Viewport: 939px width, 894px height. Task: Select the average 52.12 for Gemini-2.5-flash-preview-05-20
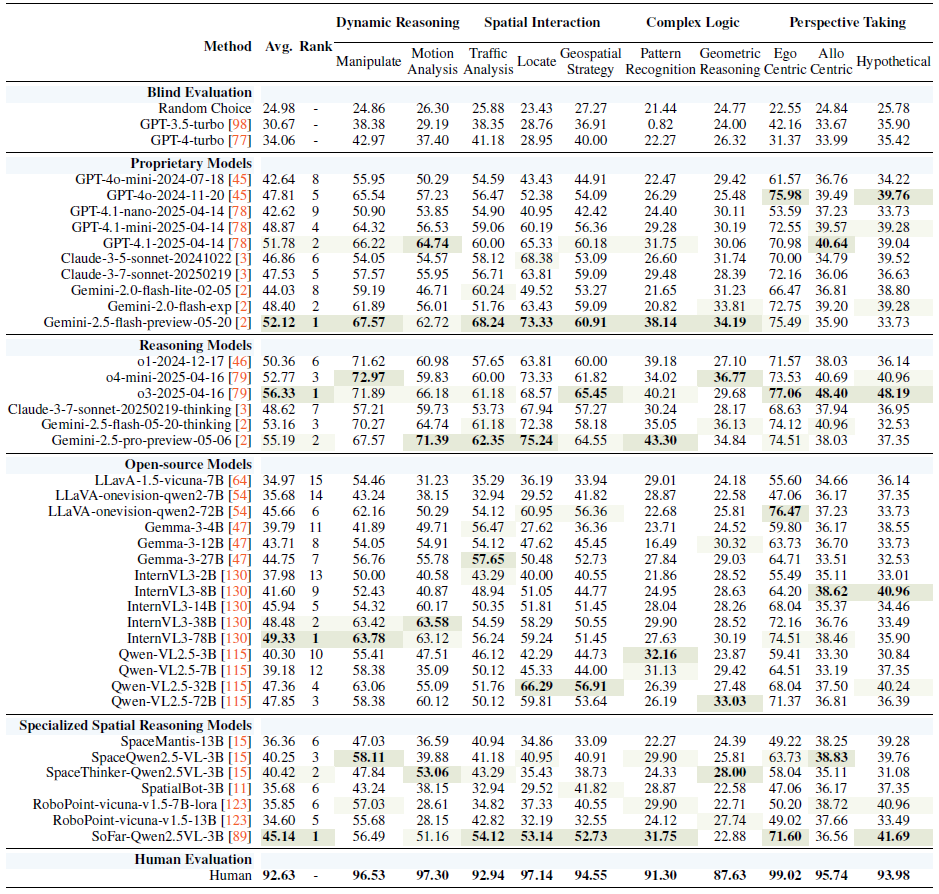coord(279,323)
